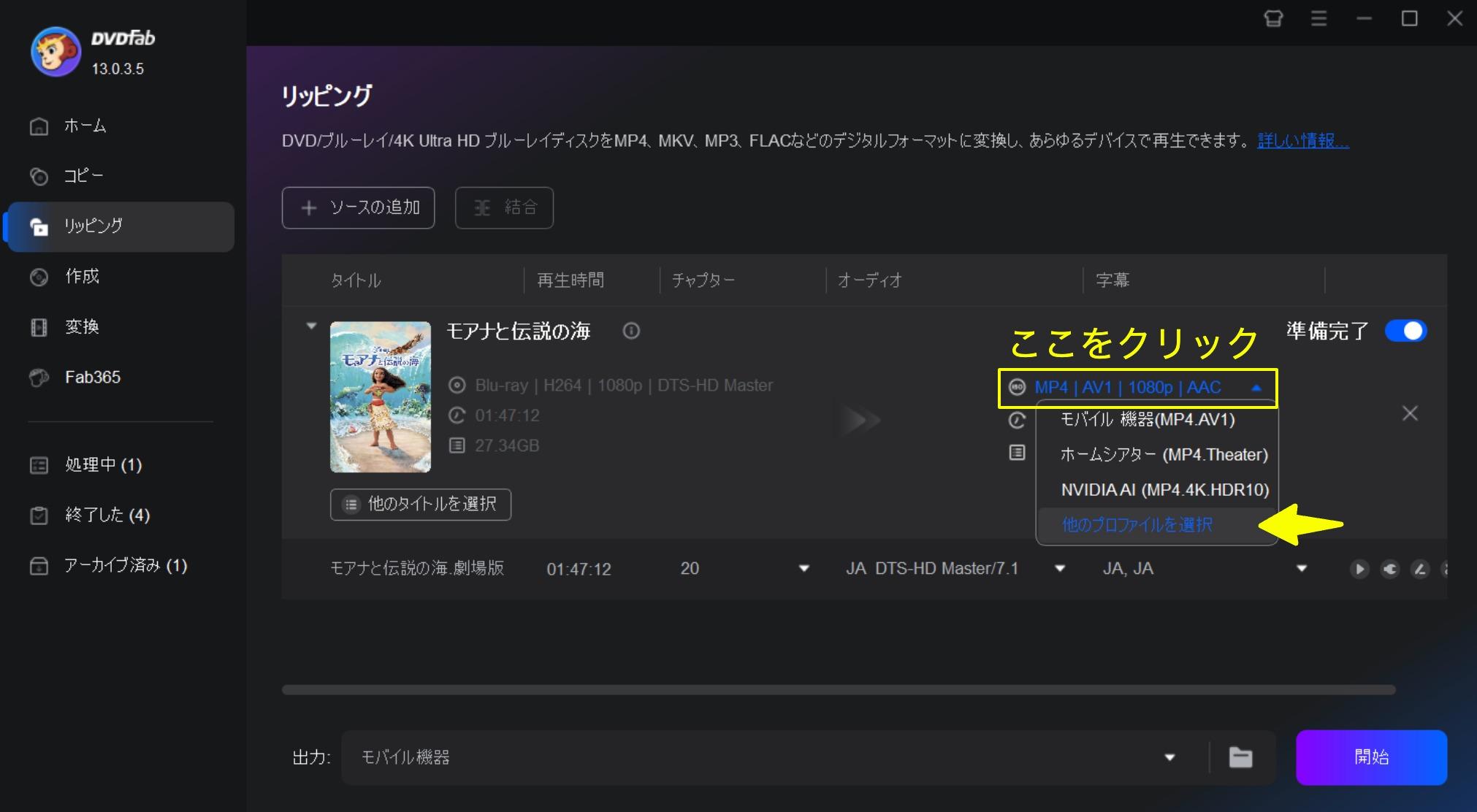Open the audio dropdown JA DTS-HD Master/7.1
Screen dimensions: 1477x812
1060,569
